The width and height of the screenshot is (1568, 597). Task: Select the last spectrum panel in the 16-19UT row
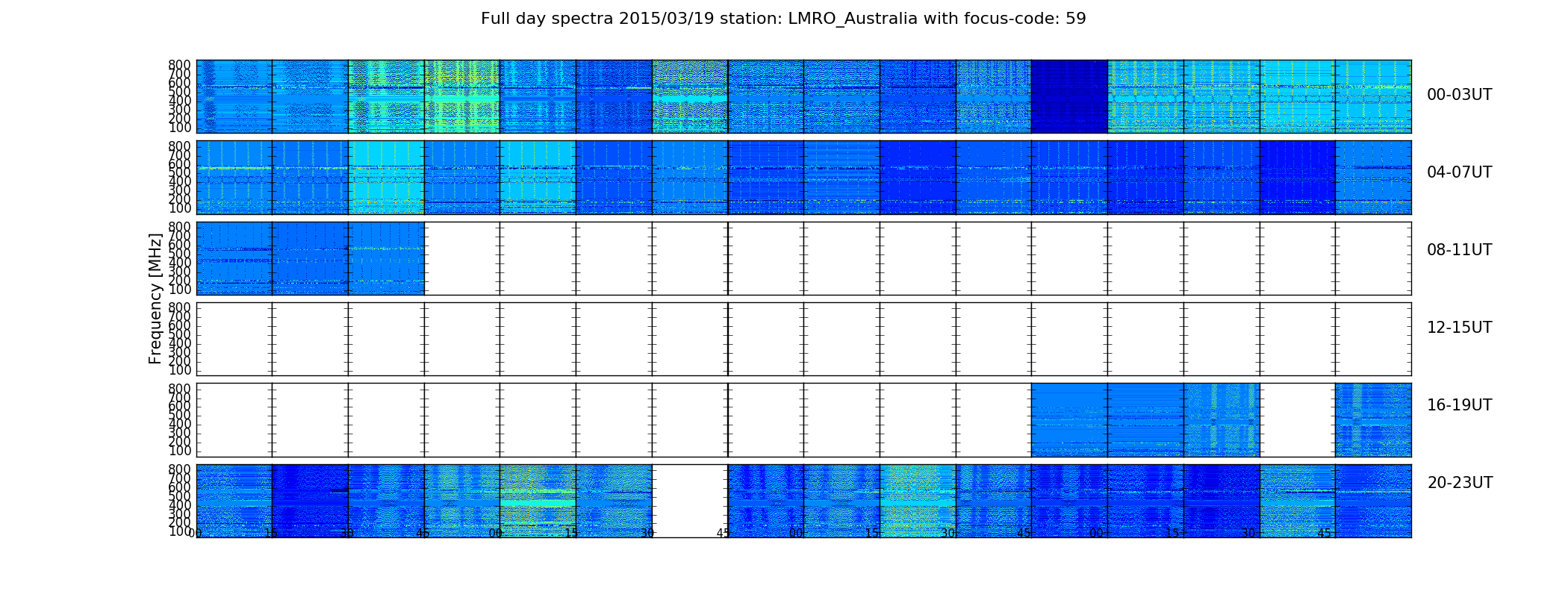tap(1373, 420)
